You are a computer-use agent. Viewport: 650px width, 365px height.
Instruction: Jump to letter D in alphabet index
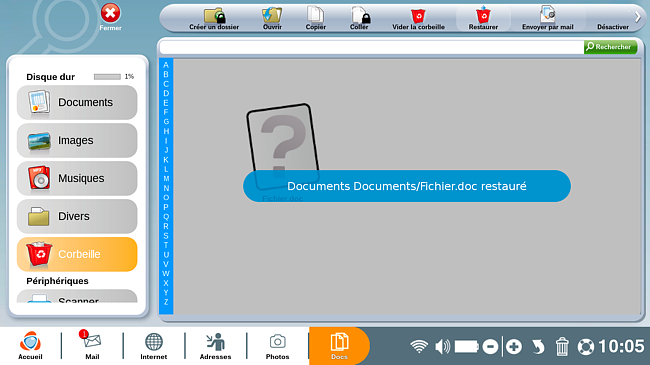[x=166, y=93]
